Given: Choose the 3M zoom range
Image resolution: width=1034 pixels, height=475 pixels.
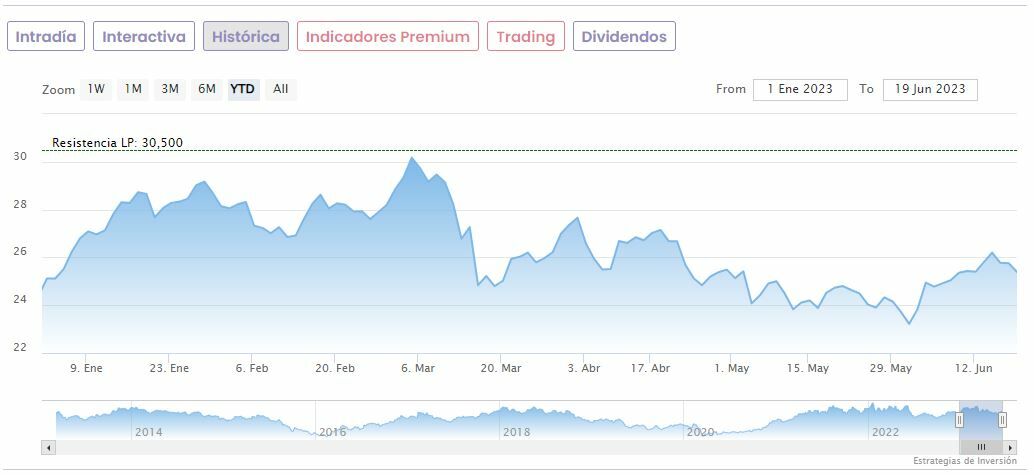Looking at the screenshot, I should pyautogui.click(x=170, y=89).
